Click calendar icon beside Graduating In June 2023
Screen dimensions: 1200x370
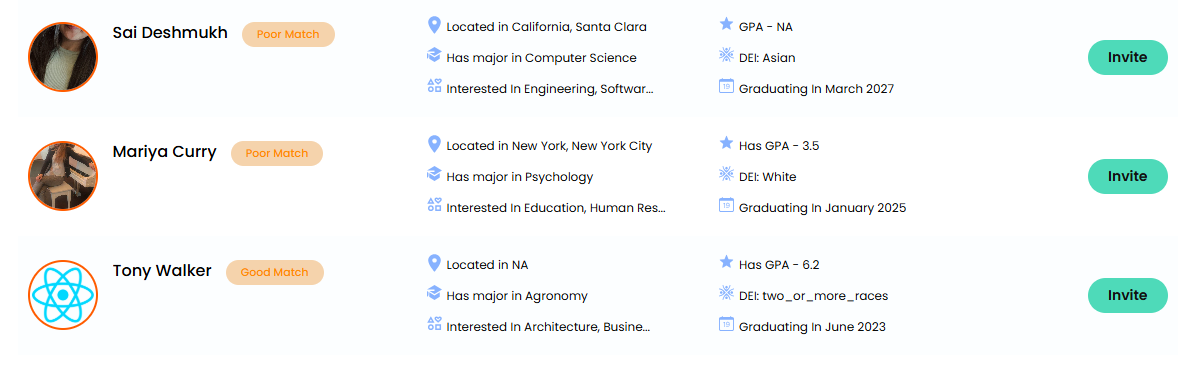(726, 324)
